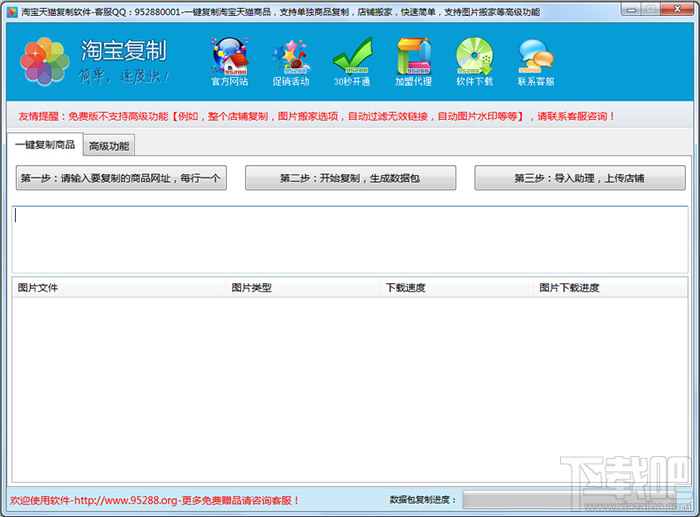Viewport: 700px width, 517px height.
Task: Select the 30秒开通 green checkmark icon
Action: [352, 61]
